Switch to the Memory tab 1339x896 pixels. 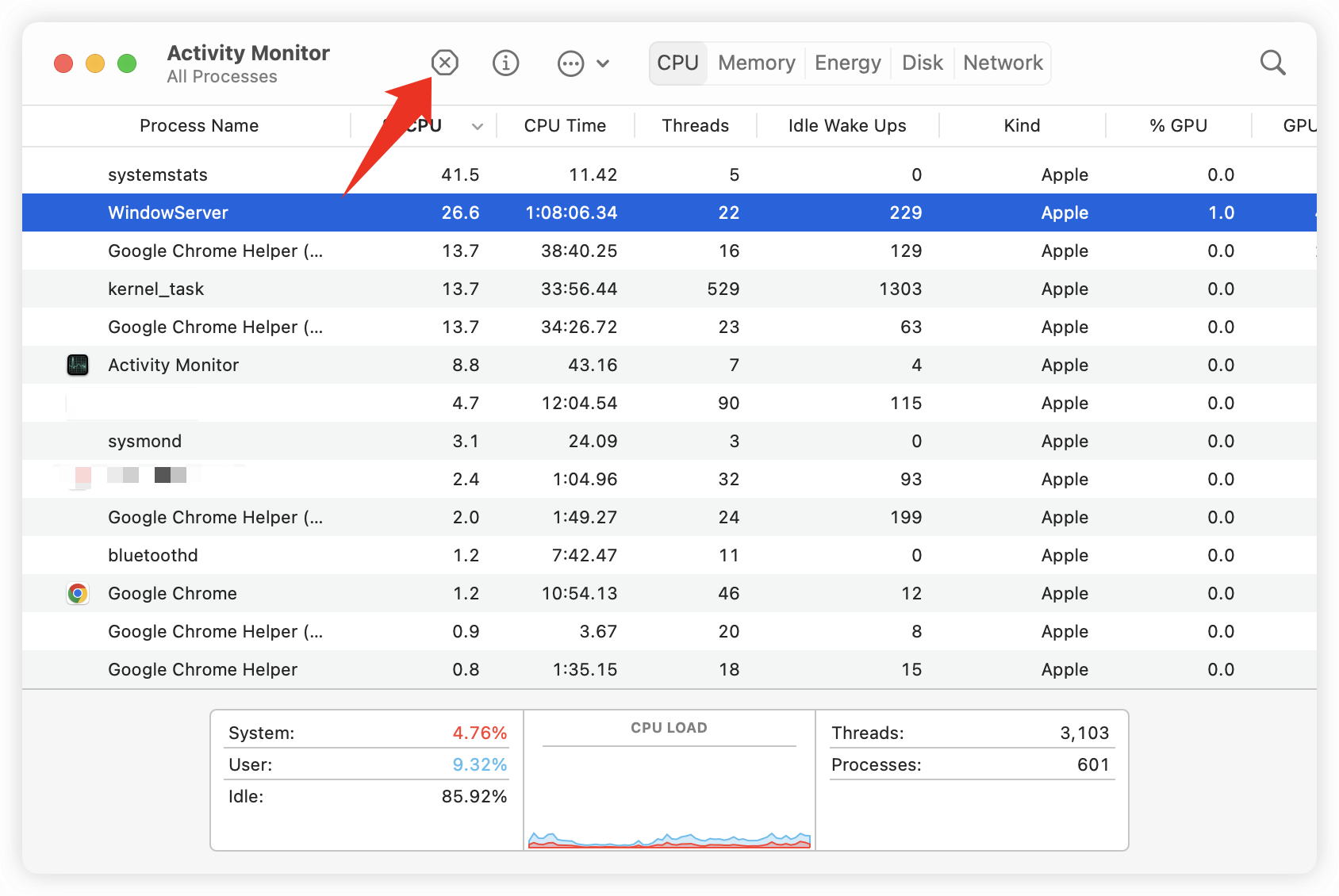757,63
